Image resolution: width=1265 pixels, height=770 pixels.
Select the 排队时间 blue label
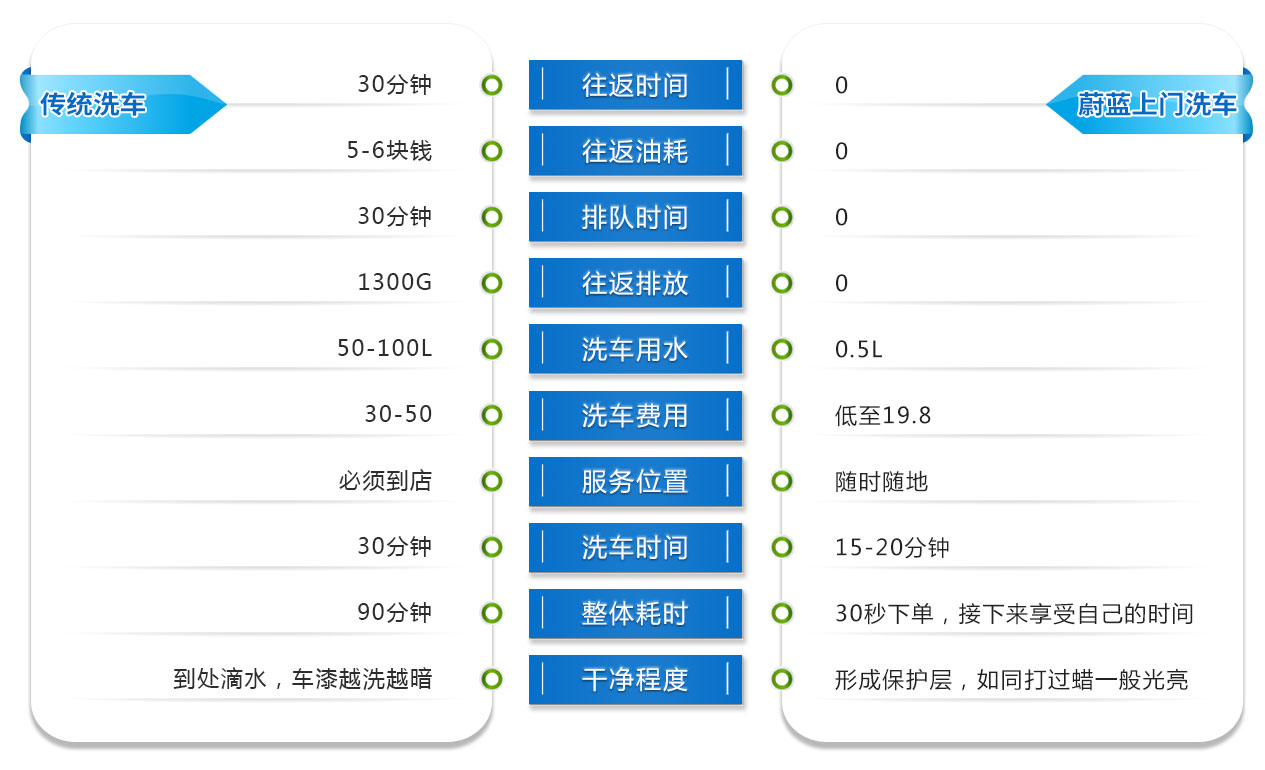click(x=635, y=217)
